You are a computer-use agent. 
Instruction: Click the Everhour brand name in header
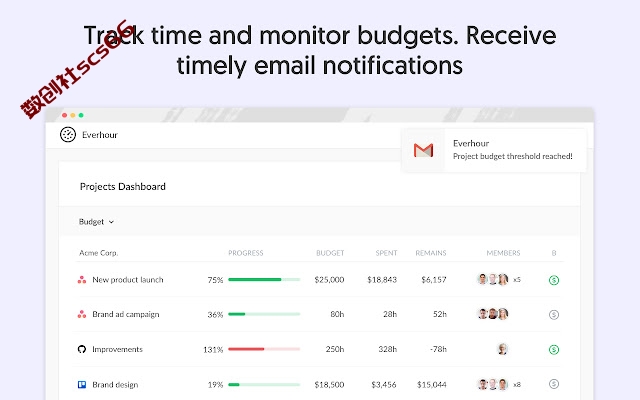tap(100, 135)
